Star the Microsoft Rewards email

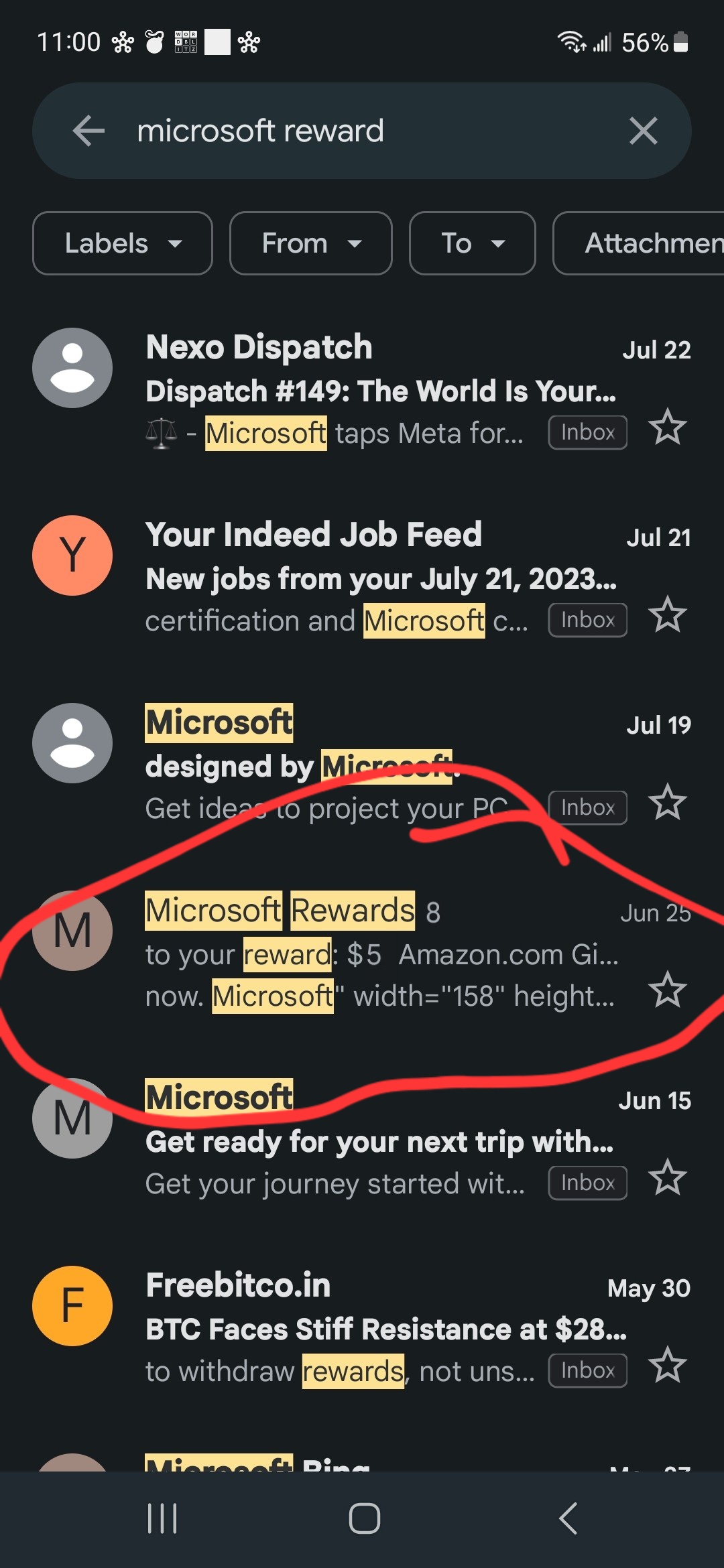coord(668,990)
